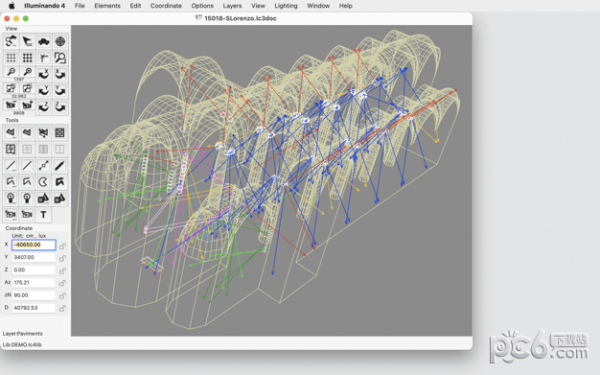This screenshot has height=375, width=600.
Task: Open the Layers menu
Action: tap(232, 6)
